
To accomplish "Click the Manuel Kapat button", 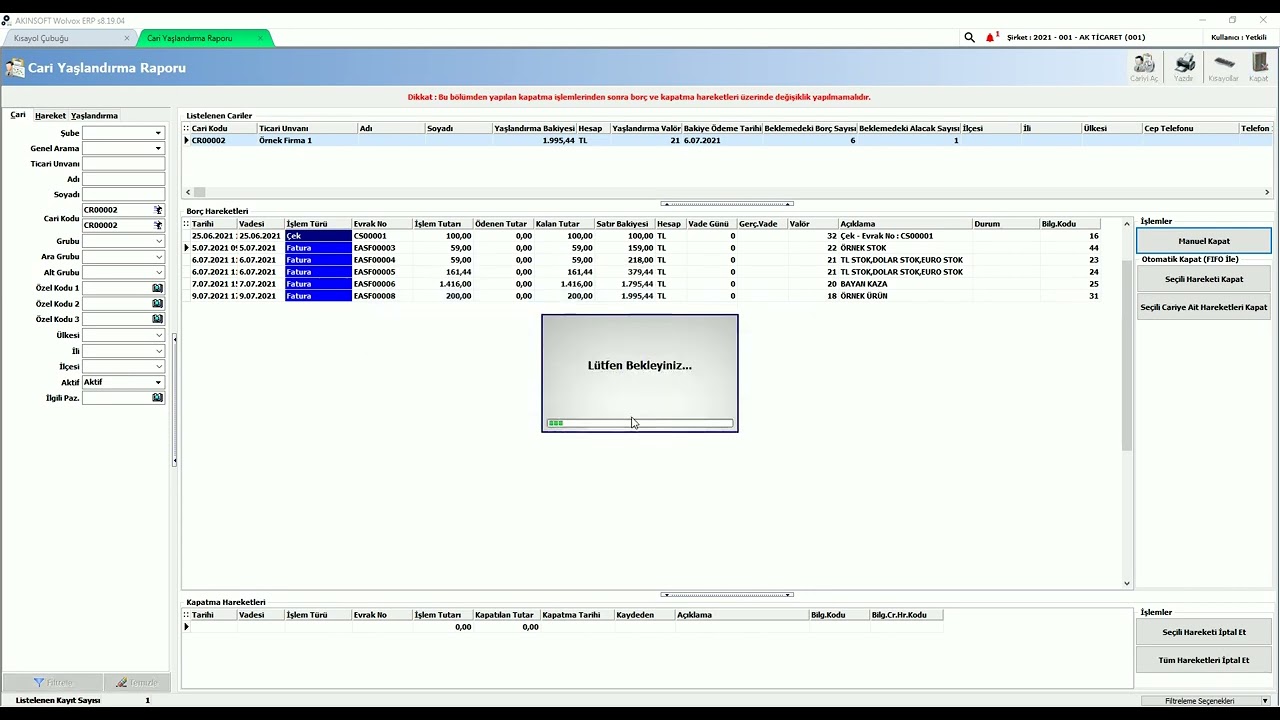I will tap(1204, 241).
